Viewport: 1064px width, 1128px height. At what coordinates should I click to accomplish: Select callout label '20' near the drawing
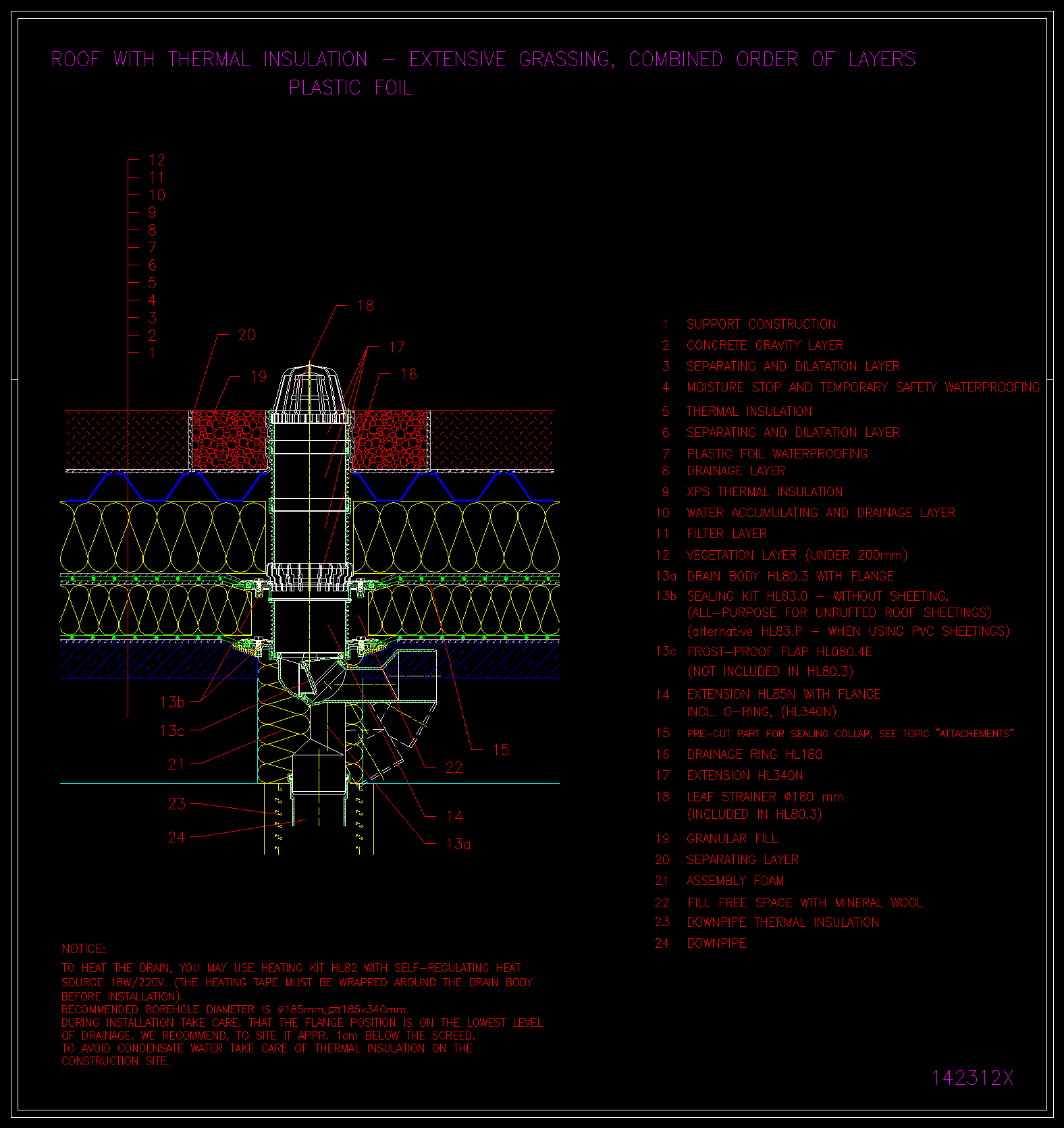pos(247,335)
